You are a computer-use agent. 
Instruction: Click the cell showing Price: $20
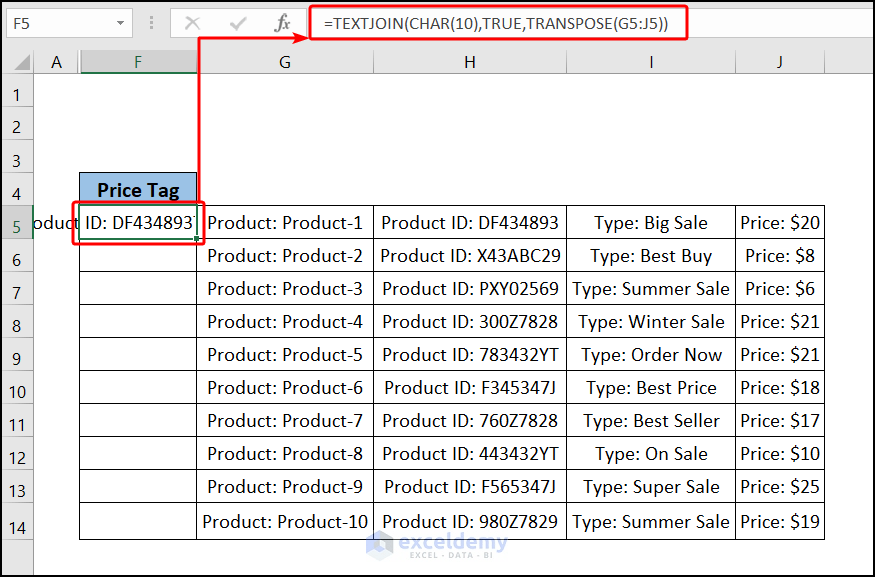(x=779, y=222)
